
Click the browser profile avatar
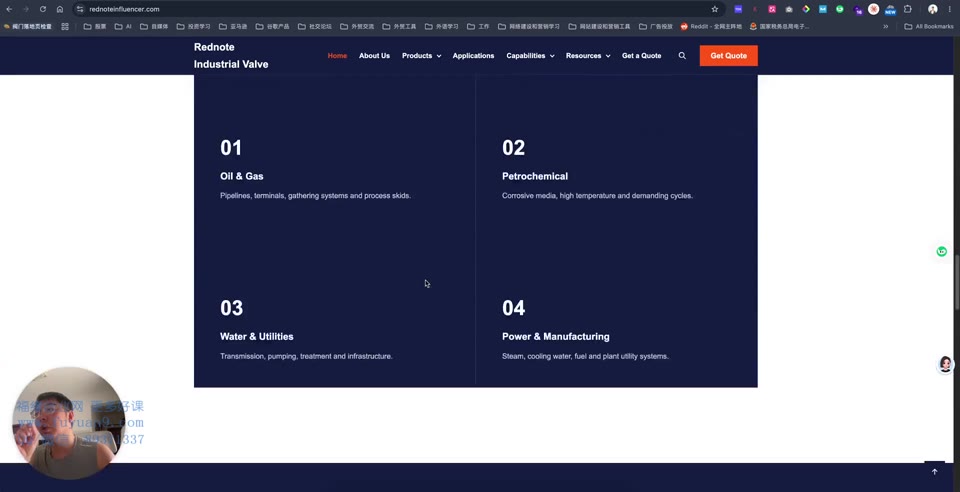coord(932,9)
